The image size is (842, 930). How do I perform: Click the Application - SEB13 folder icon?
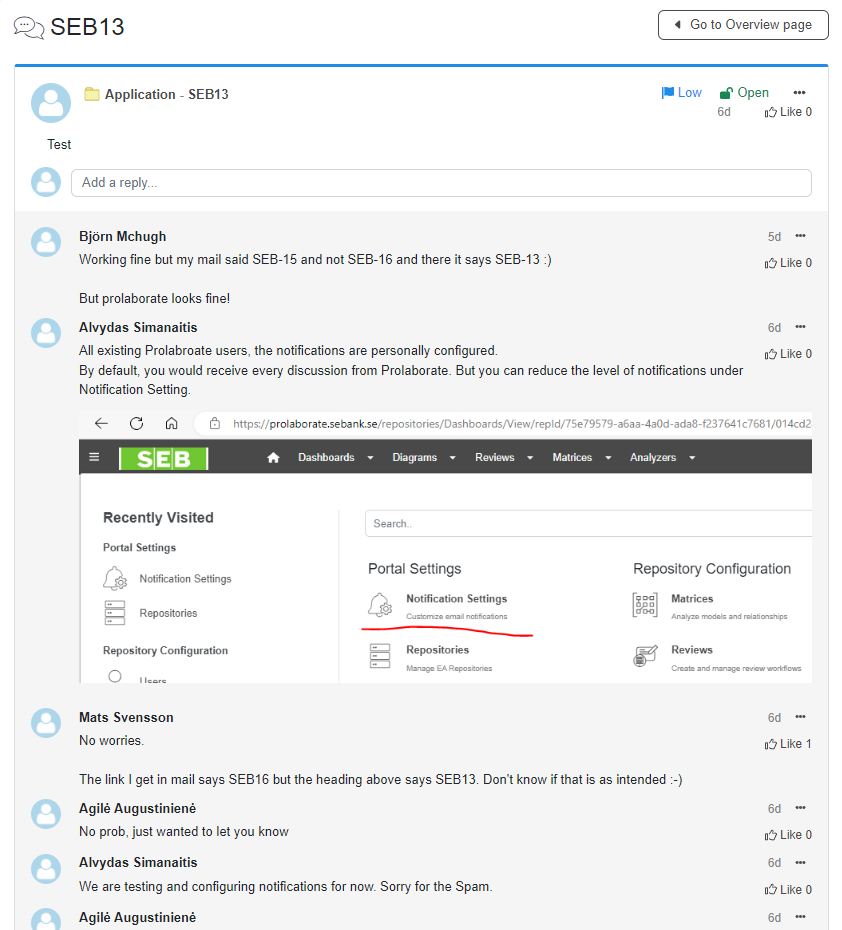[91, 94]
